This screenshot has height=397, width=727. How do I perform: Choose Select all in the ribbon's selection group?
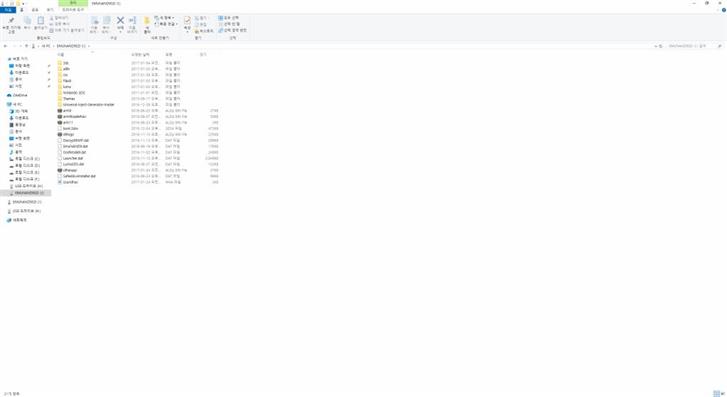[229, 18]
